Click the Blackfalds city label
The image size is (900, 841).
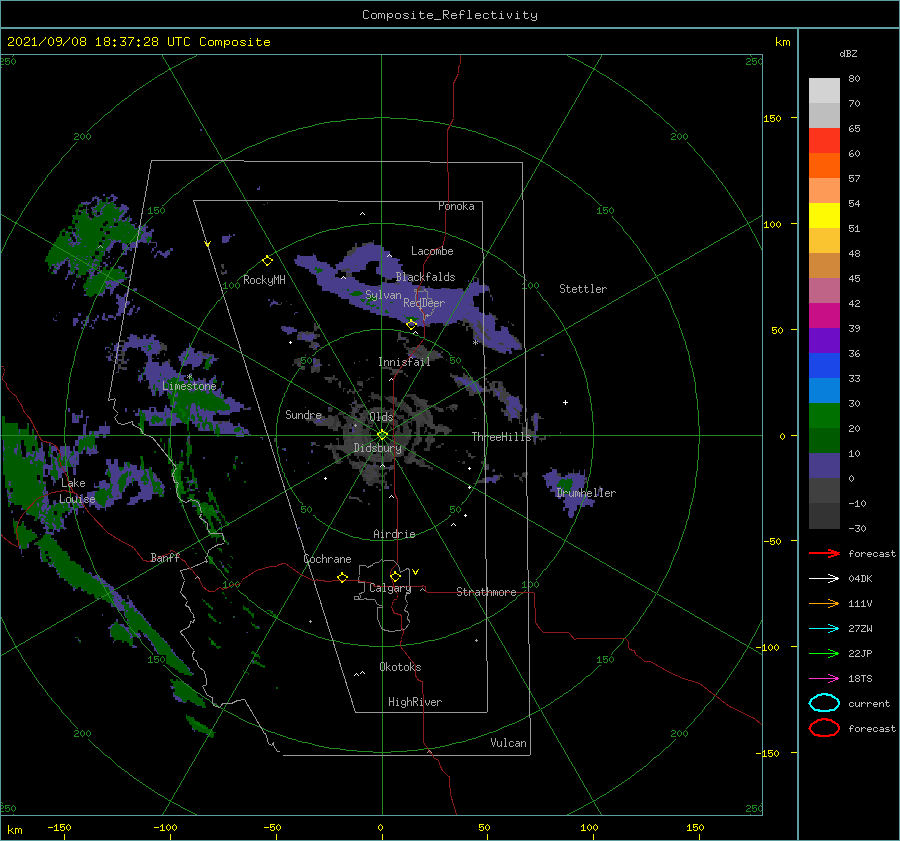[x=425, y=277]
